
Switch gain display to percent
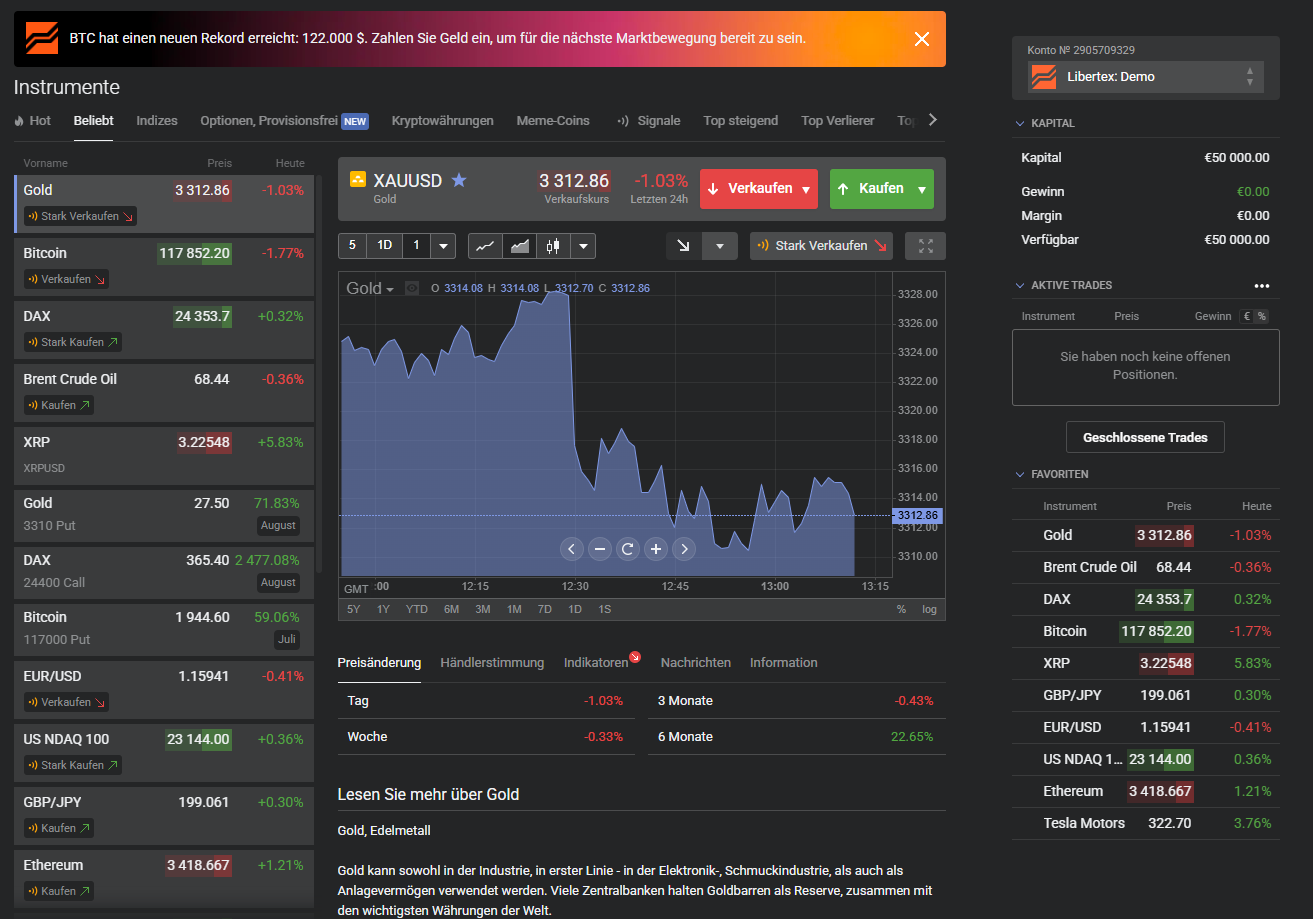pyautogui.click(x=1261, y=316)
